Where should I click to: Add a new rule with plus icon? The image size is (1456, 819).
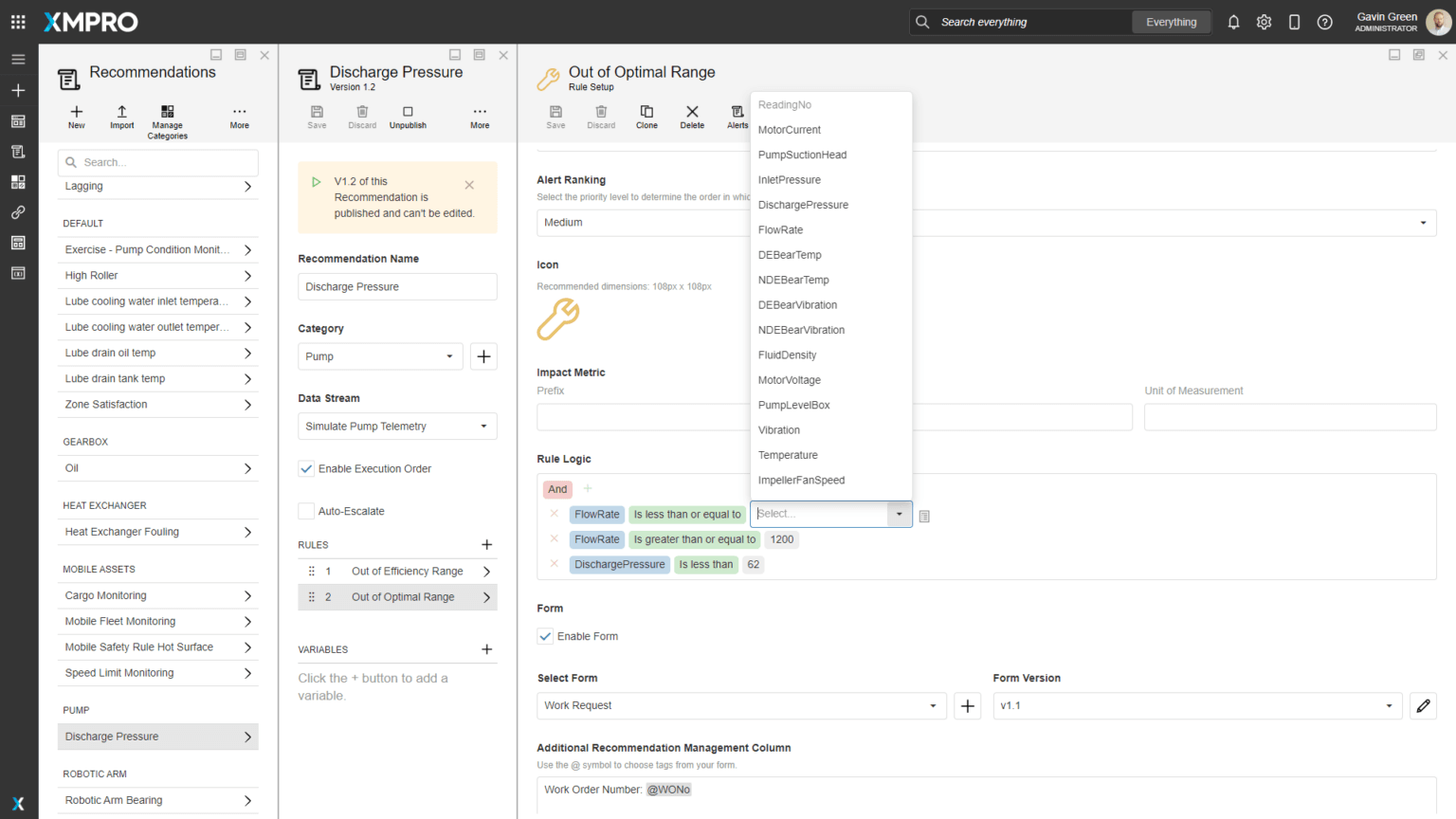pyautogui.click(x=486, y=545)
